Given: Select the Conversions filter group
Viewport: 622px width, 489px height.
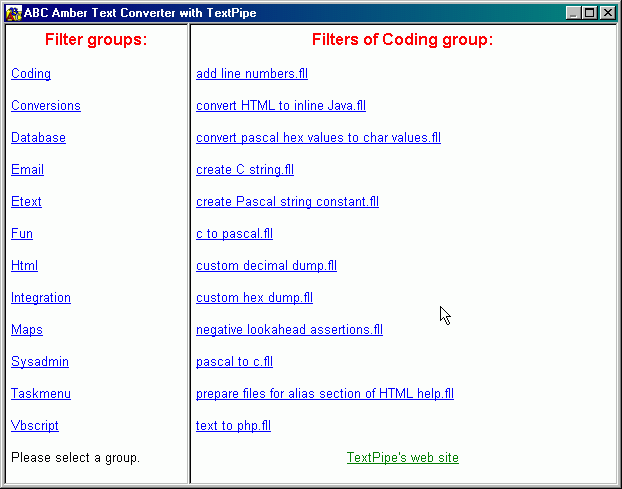Looking at the screenshot, I should point(46,106).
